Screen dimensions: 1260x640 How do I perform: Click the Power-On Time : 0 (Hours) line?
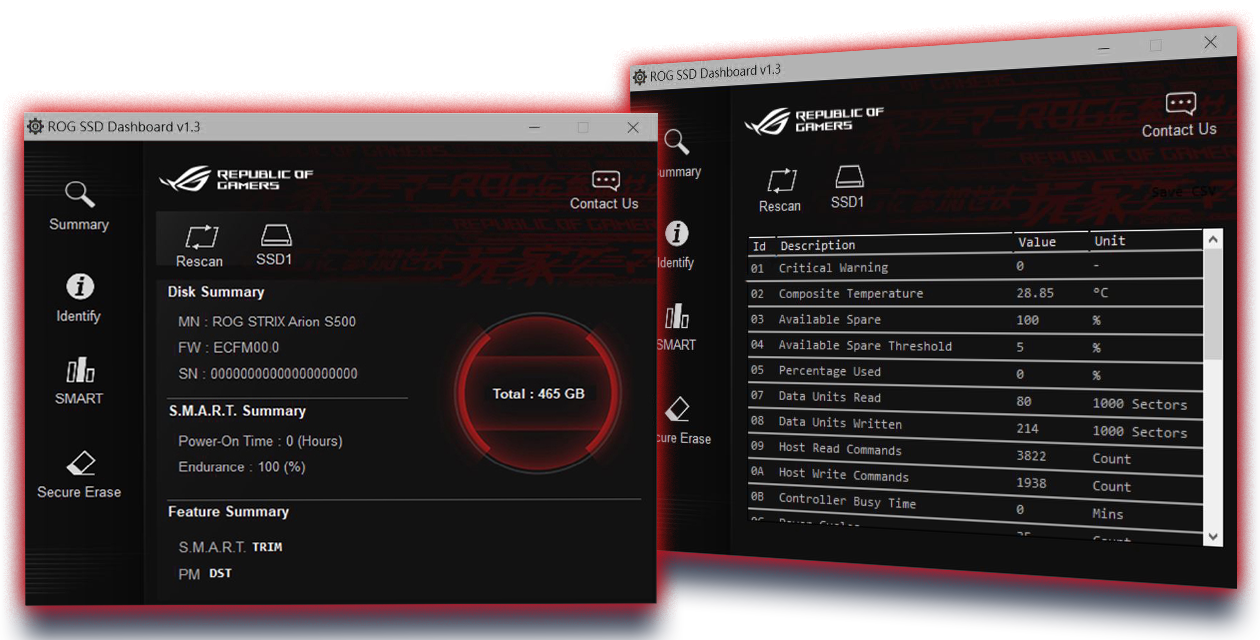(x=260, y=441)
